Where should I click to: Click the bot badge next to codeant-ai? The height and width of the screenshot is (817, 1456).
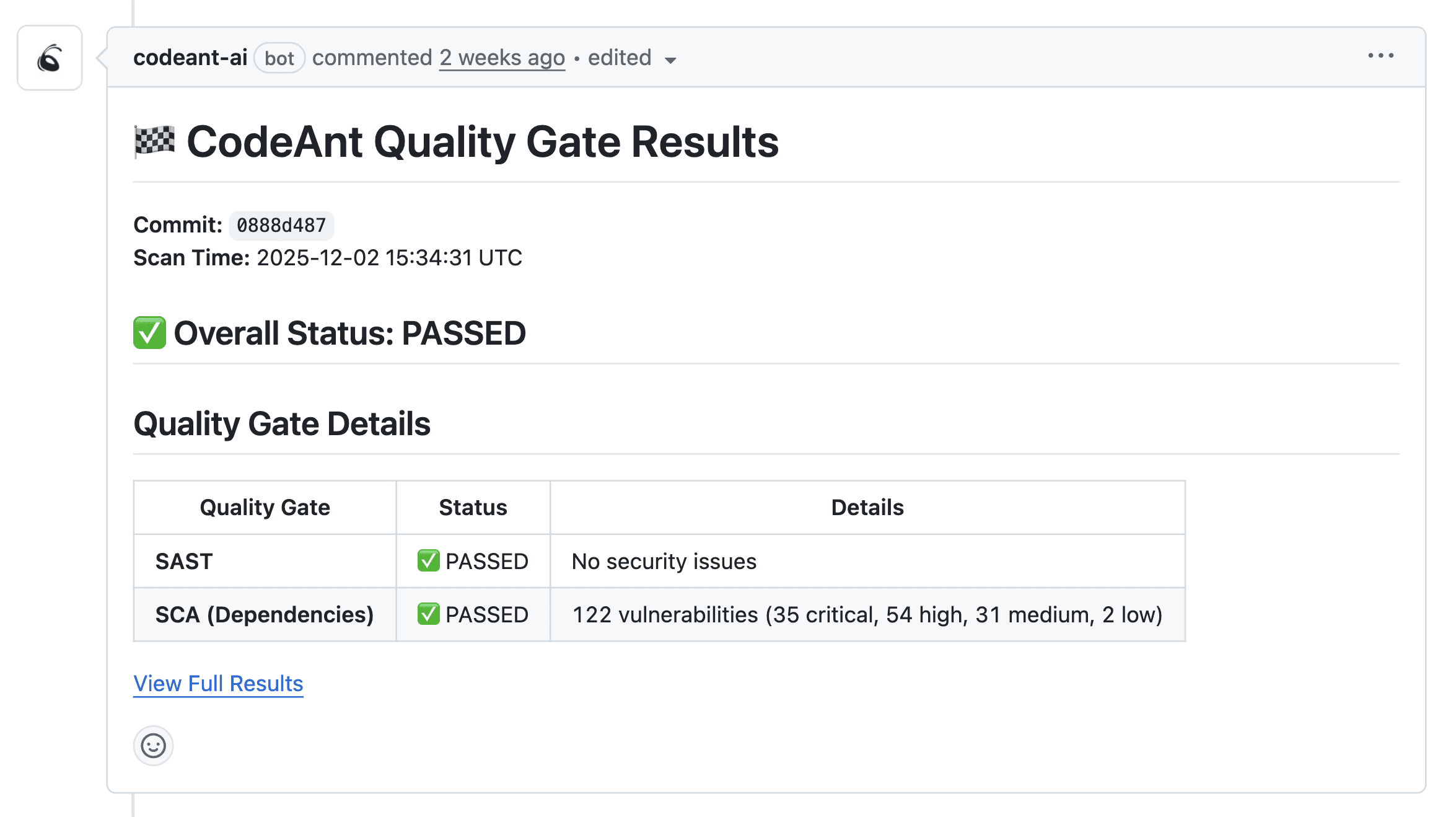[x=280, y=58]
